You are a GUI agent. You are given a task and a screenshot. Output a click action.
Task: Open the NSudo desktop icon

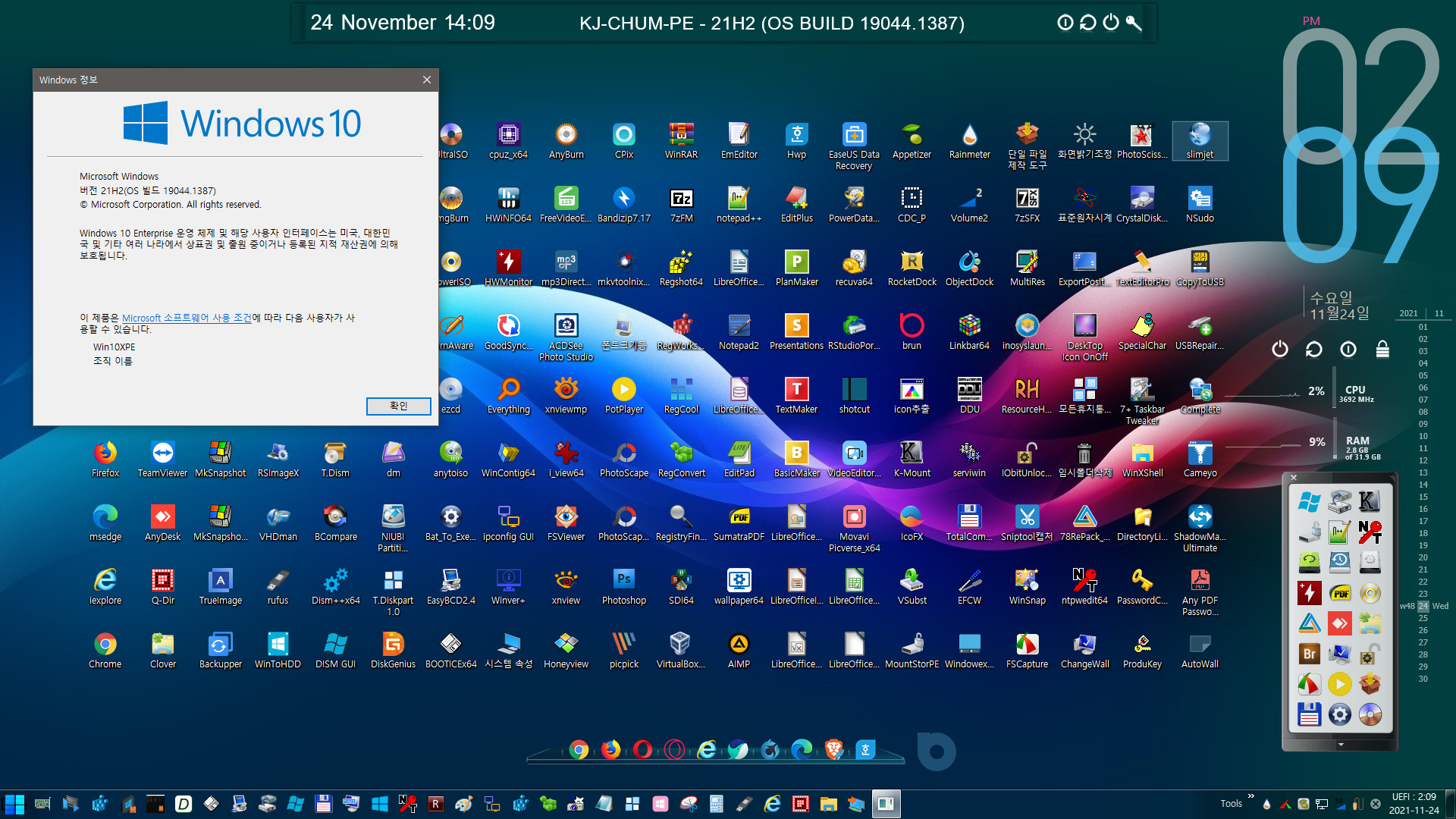click(1200, 205)
